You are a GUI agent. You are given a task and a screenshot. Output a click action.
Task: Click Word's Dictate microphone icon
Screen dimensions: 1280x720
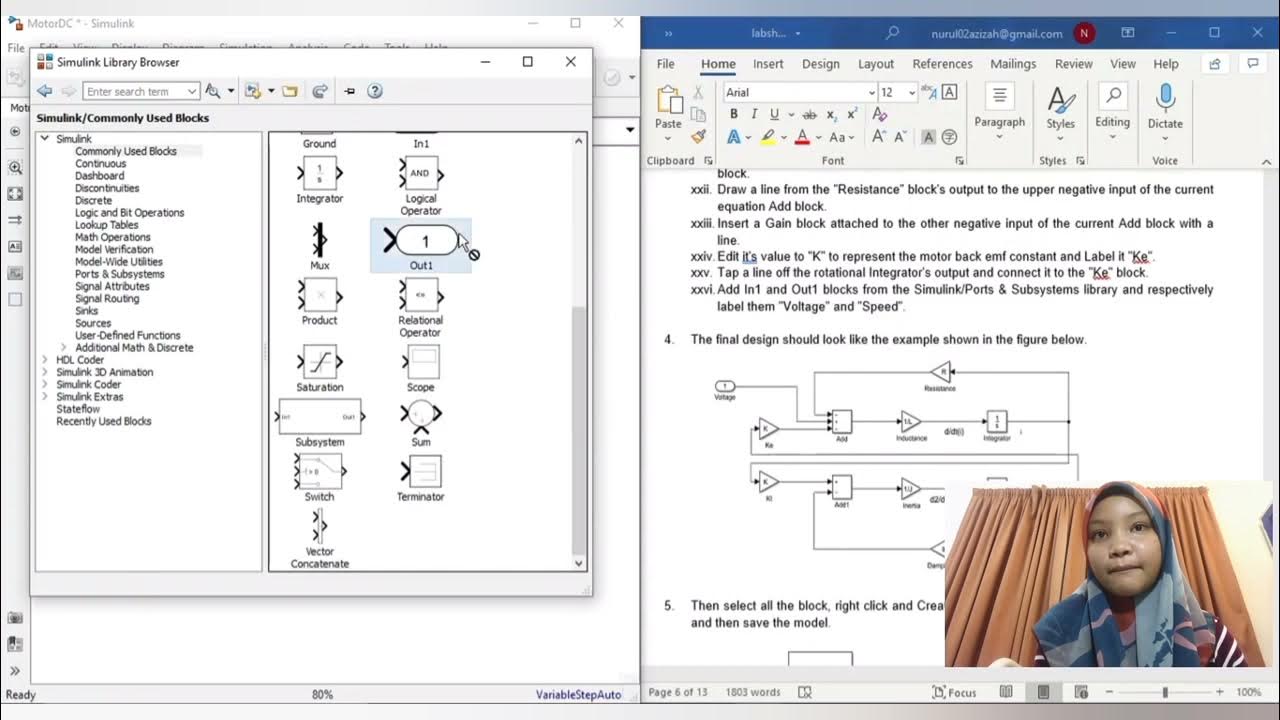click(x=1165, y=99)
